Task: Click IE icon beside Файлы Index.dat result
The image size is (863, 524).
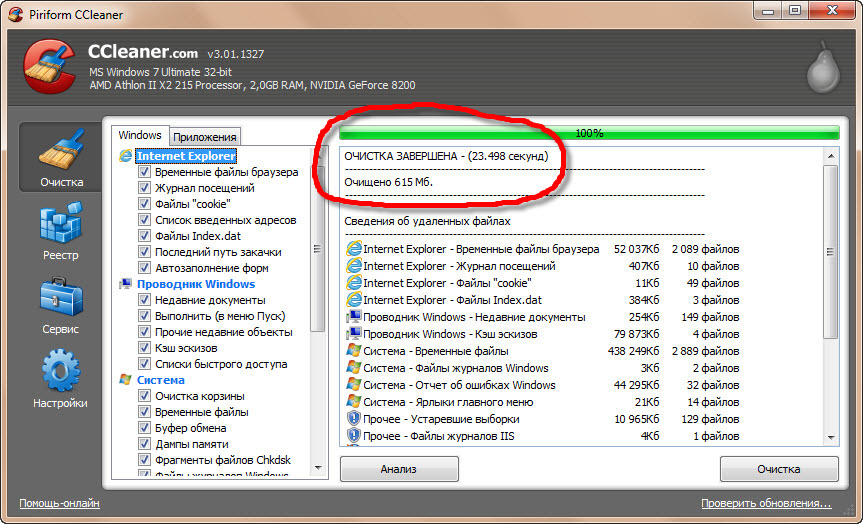Action: coord(353,300)
